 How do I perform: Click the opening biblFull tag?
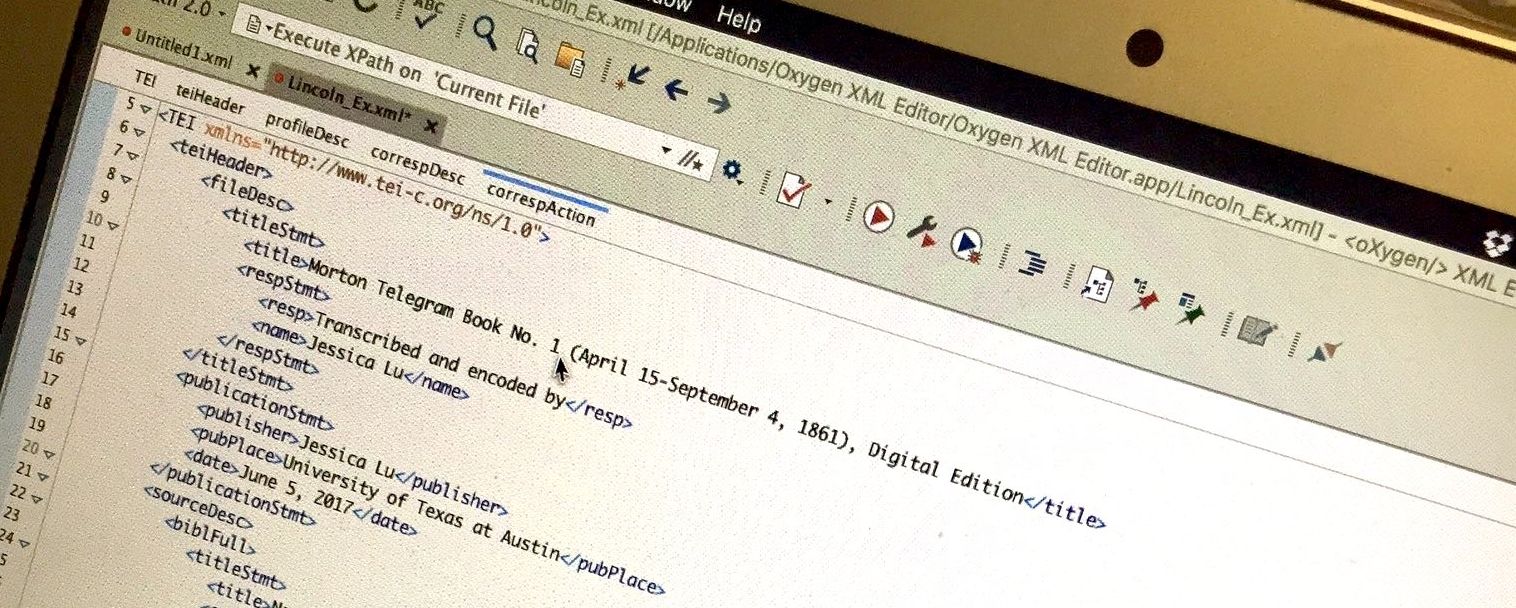tap(210, 536)
